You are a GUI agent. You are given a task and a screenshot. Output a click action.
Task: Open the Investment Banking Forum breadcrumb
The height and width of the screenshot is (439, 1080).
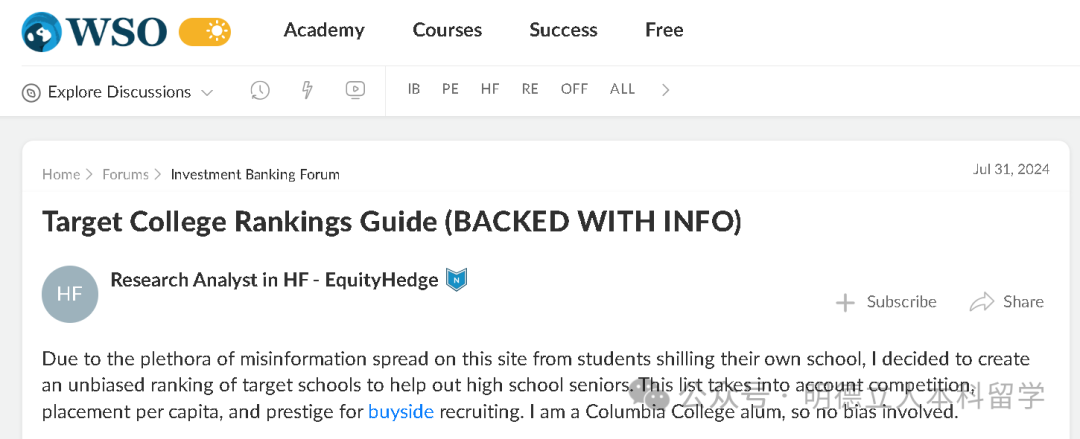click(x=255, y=174)
